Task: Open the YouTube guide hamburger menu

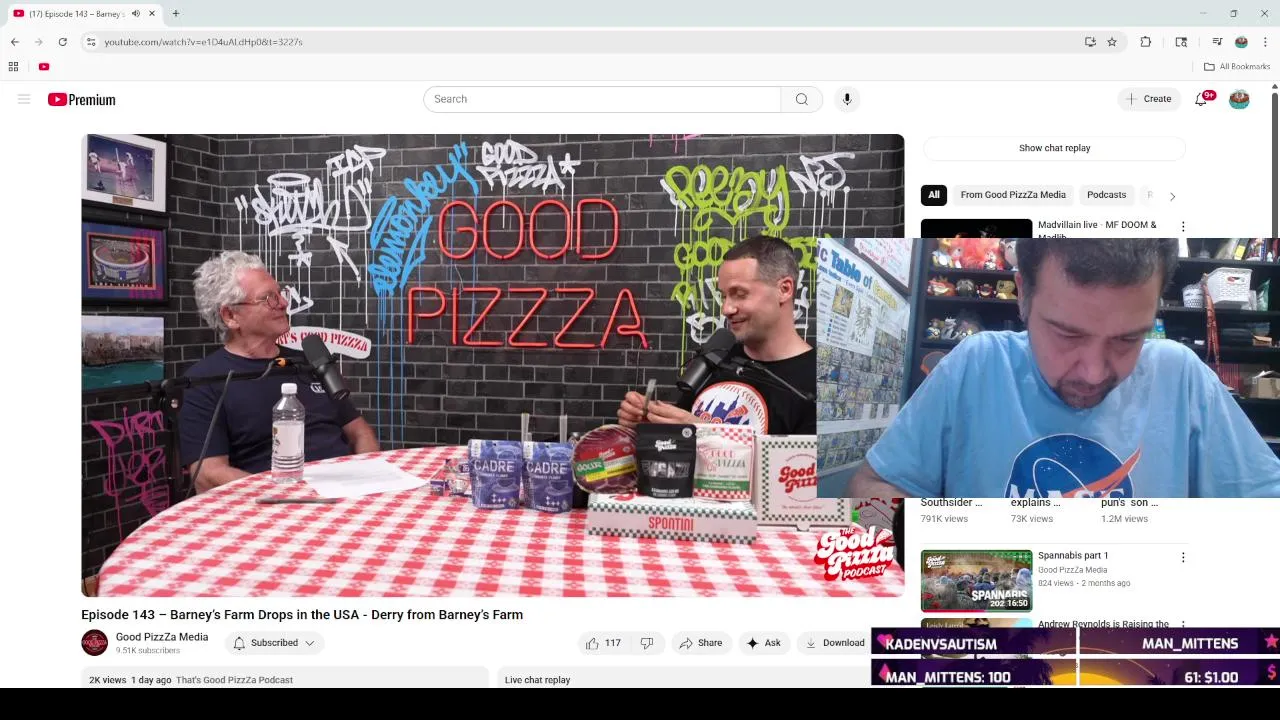Action: [x=24, y=99]
